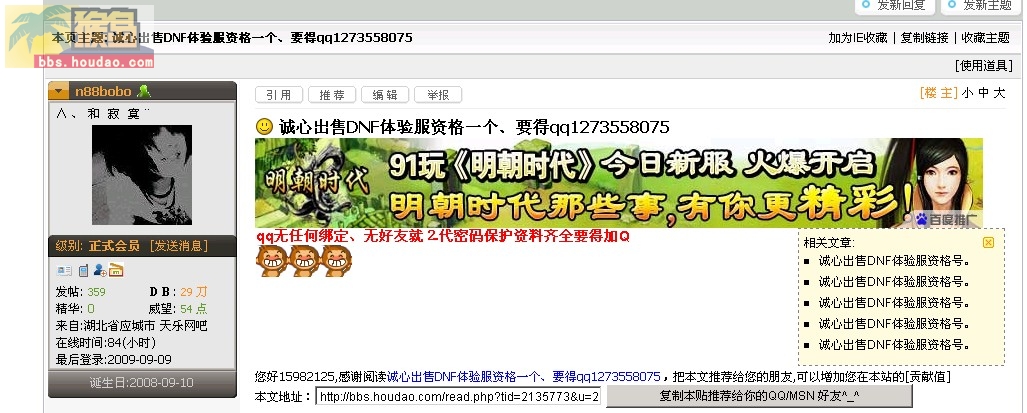The width and height of the screenshot is (1027, 413).
Task: Click the Baidu promotion paw badge
Action: 948,219
